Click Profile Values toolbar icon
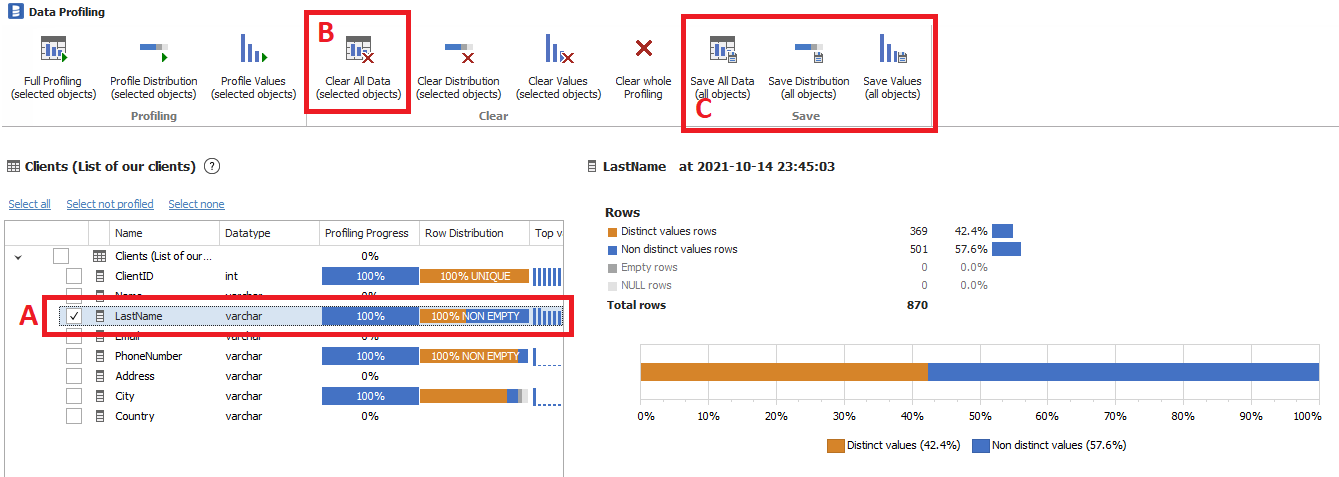 [253, 50]
